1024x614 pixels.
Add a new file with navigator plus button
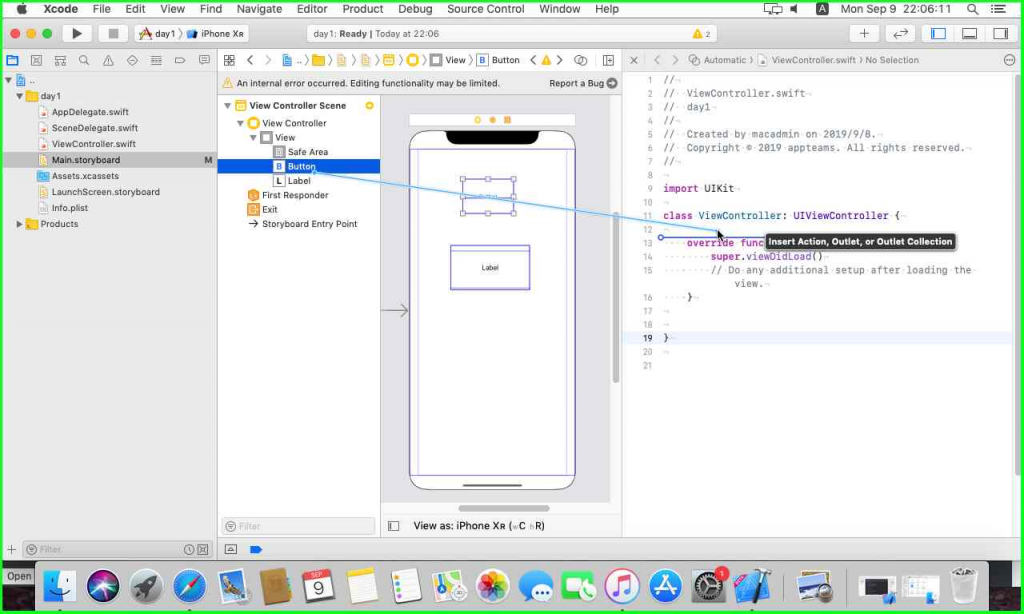(11, 549)
